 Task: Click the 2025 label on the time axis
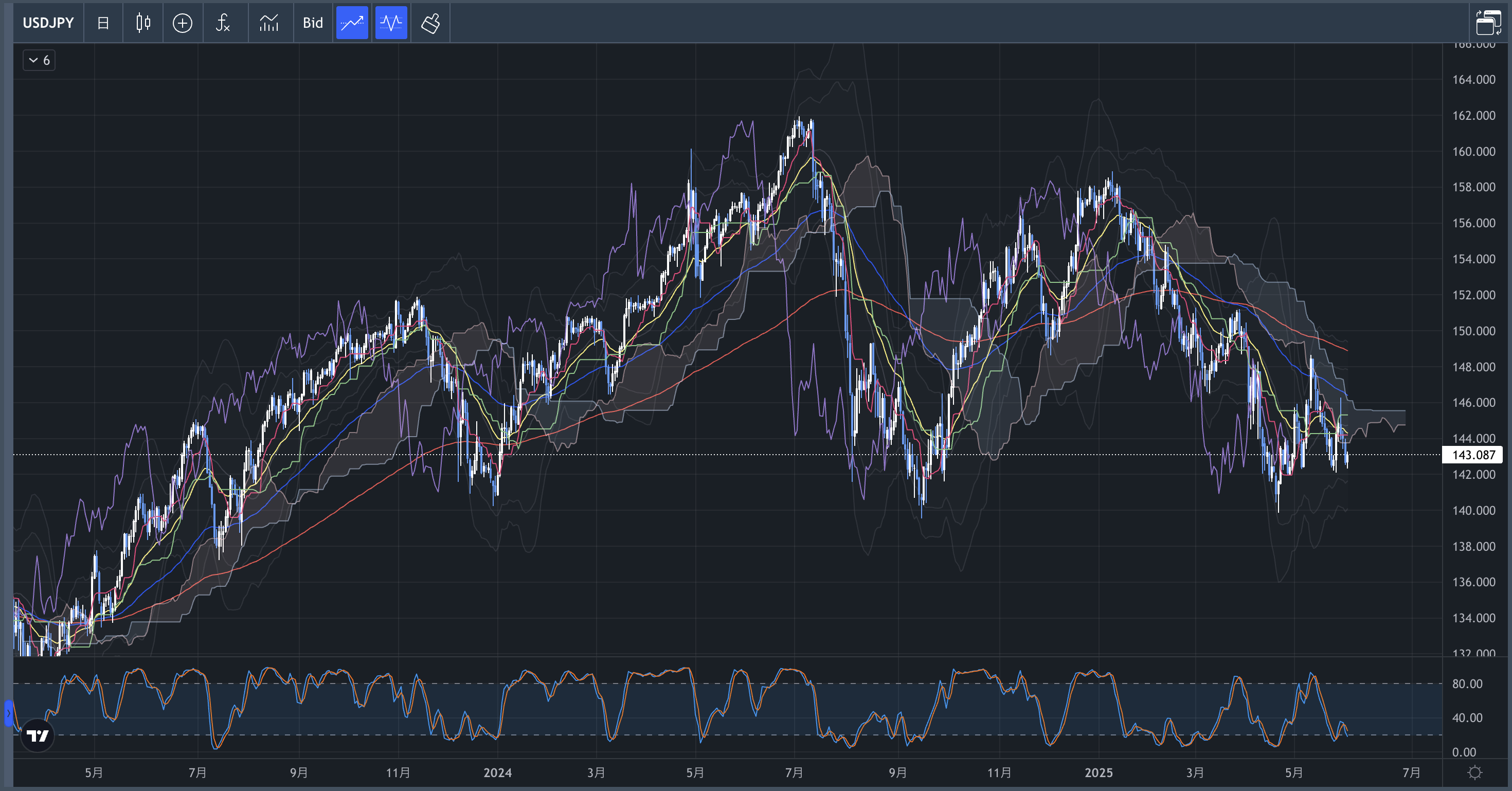(x=1099, y=773)
